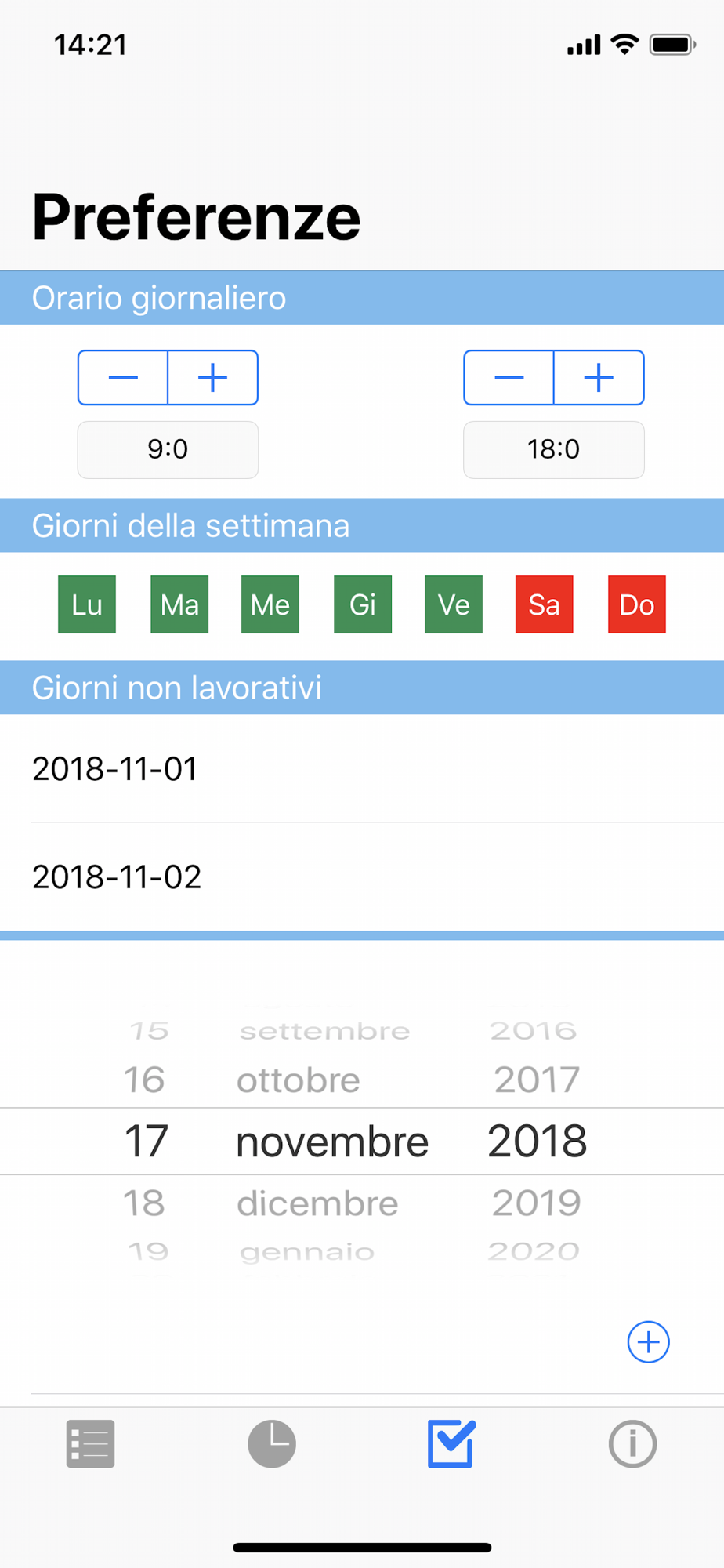Decrease start time with minus stepper
This screenshot has width=724, height=1568.
point(123,378)
